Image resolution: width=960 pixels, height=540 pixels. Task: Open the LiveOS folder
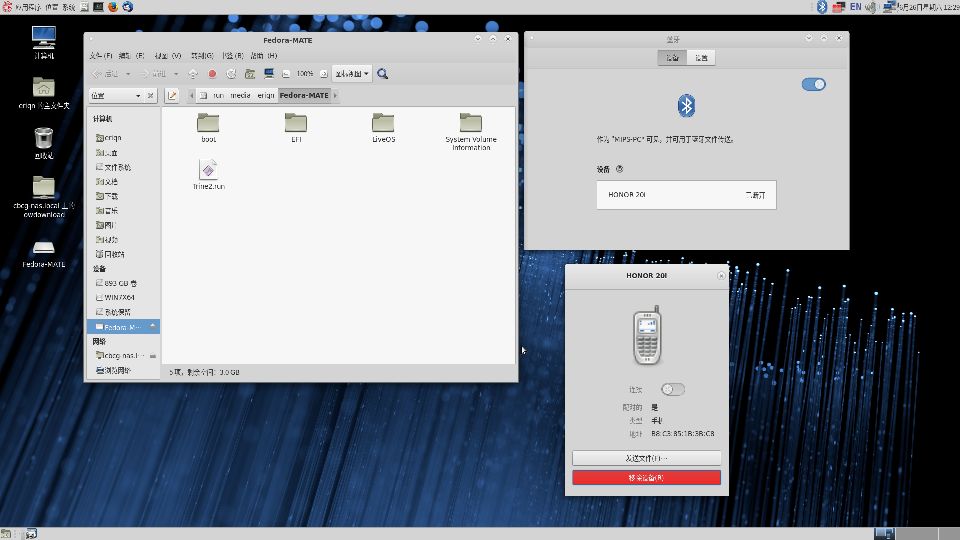pyautogui.click(x=383, y=127)
